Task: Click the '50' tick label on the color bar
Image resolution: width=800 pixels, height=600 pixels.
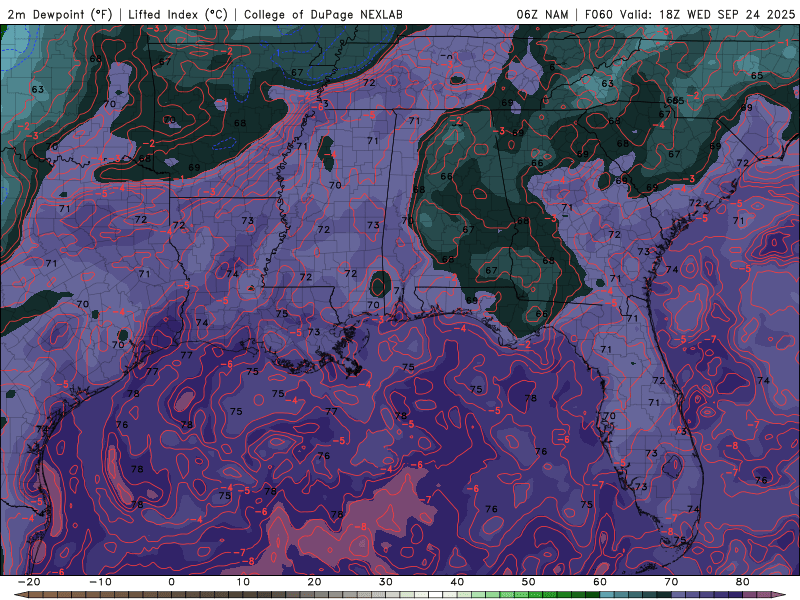Action: (529, 582)
